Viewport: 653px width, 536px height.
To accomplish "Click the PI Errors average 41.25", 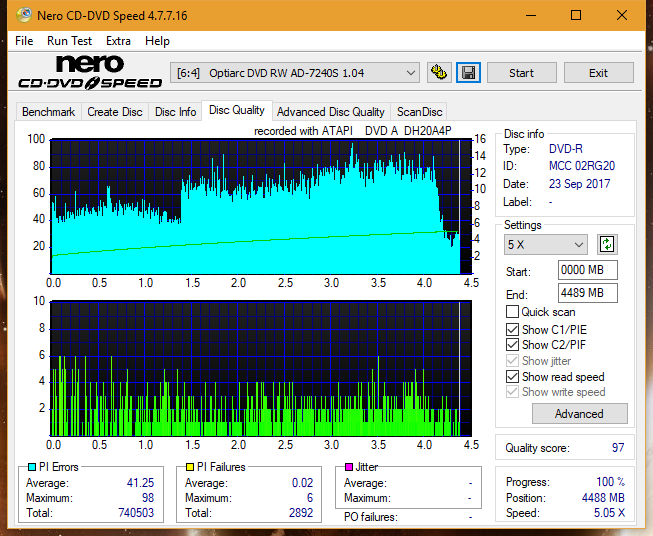I will point(140,483).
